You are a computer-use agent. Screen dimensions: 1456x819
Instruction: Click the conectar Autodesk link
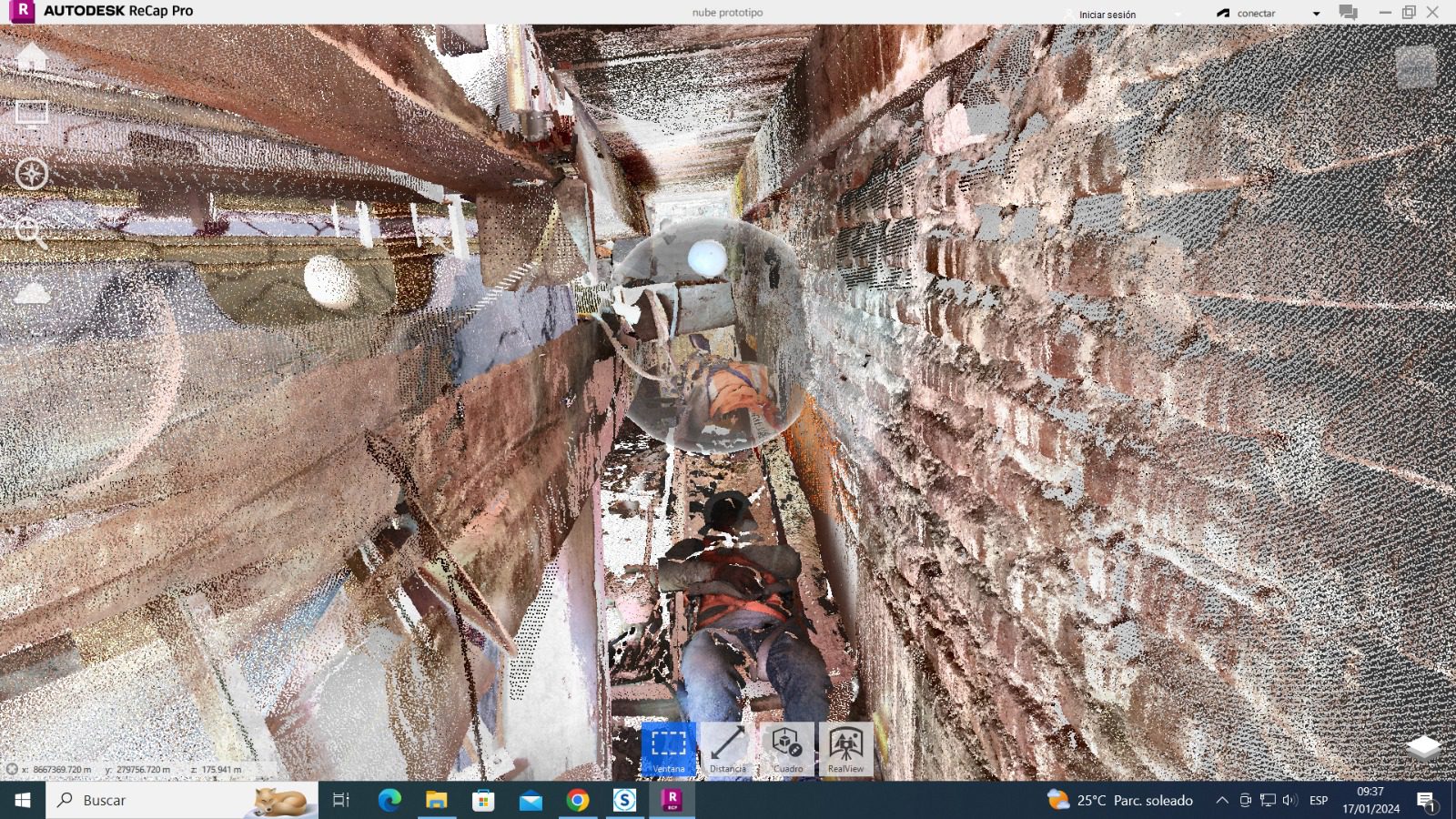pos(1255,14)
